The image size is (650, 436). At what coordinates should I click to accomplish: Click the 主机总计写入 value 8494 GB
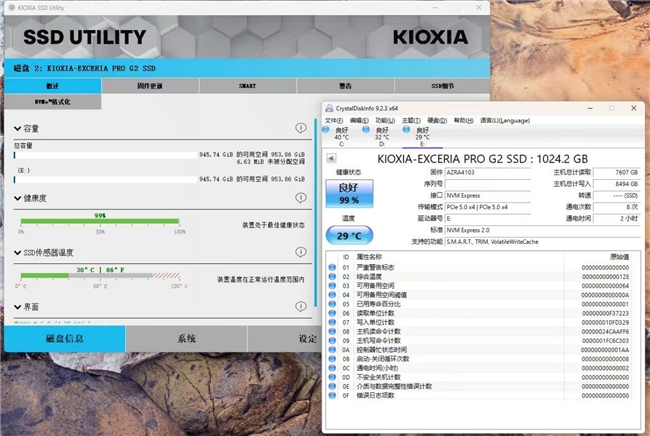(617, 184)
